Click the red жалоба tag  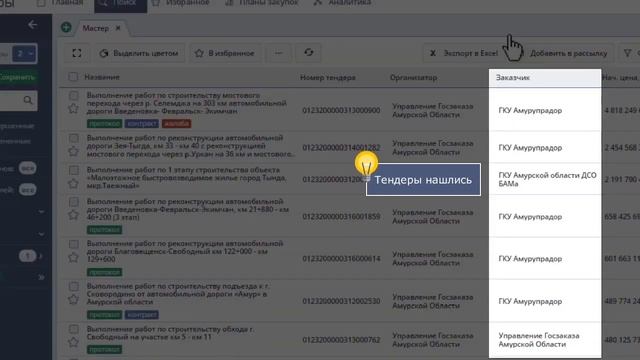coord(176,123)
